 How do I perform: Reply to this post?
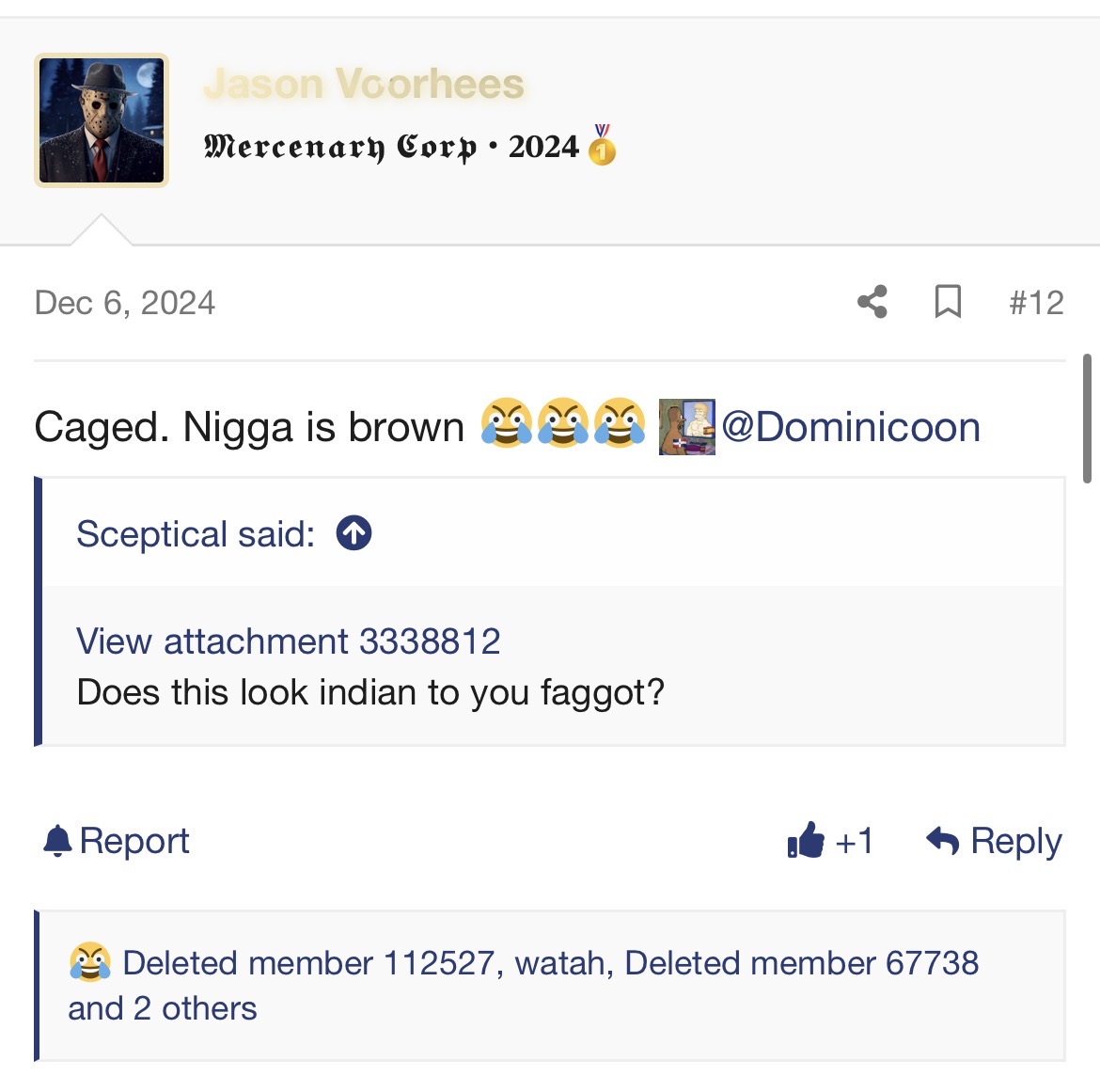994,841
